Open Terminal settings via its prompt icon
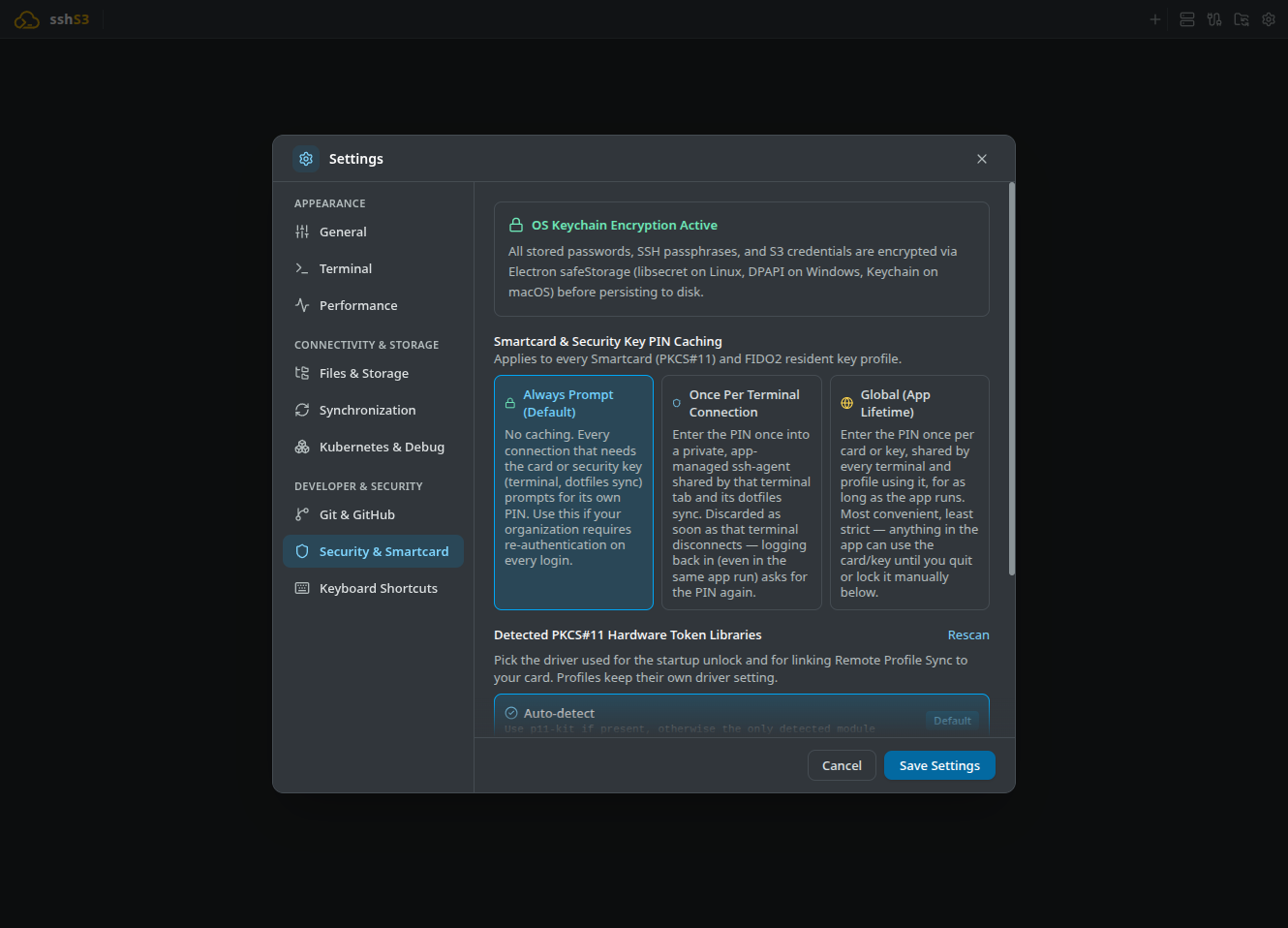This screenshot has width=1288, height=928. (302, 268)
